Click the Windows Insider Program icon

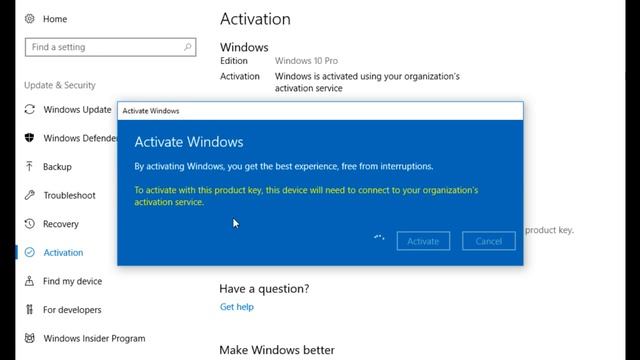[x=29, y=338]
